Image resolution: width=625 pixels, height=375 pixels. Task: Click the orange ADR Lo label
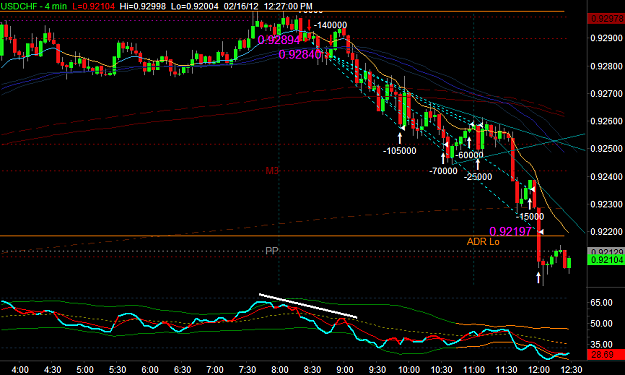click(483, 242)
